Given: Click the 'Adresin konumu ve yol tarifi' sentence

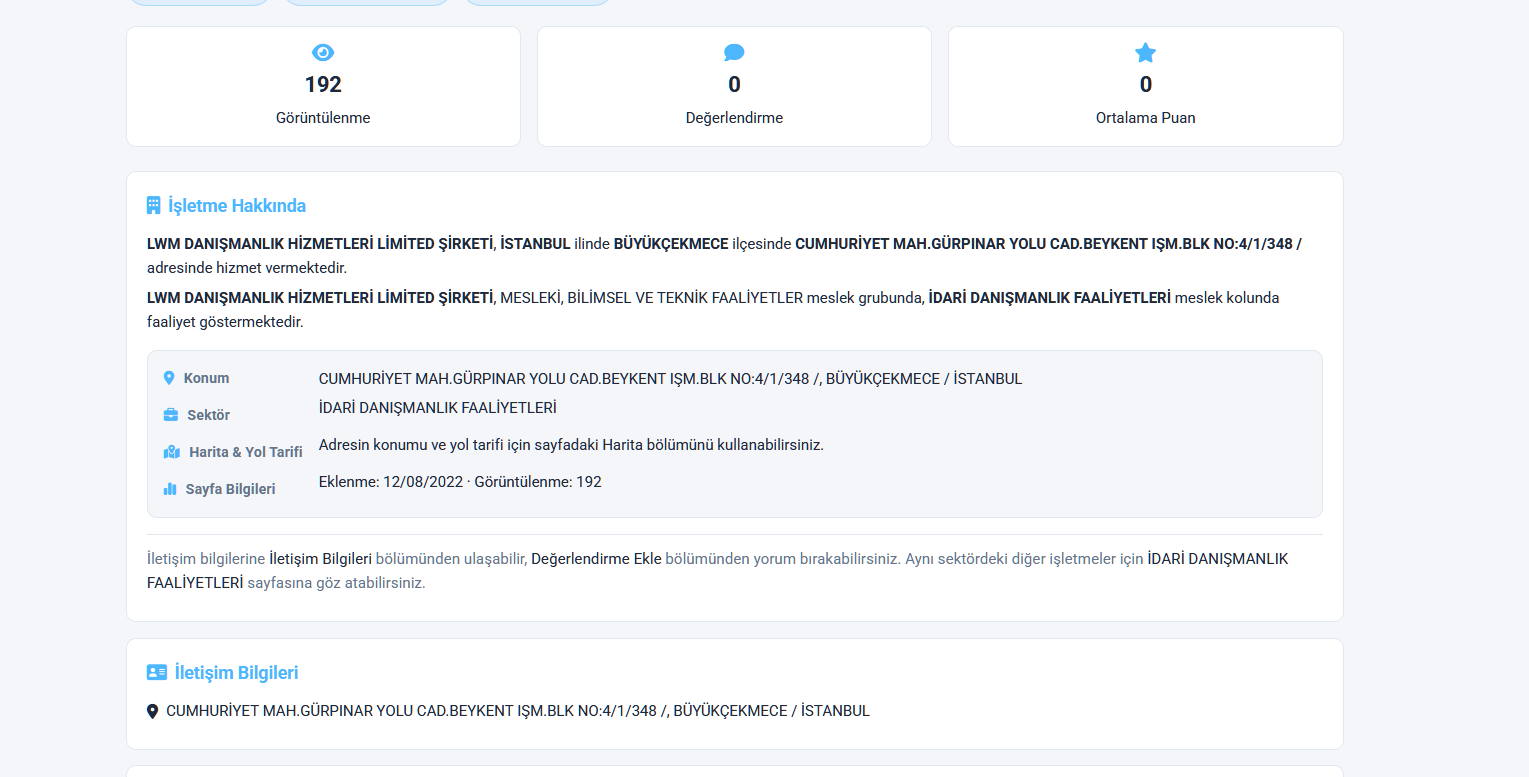Looking at the screenshot, I should pyautogui.click(x=571, y=445).
